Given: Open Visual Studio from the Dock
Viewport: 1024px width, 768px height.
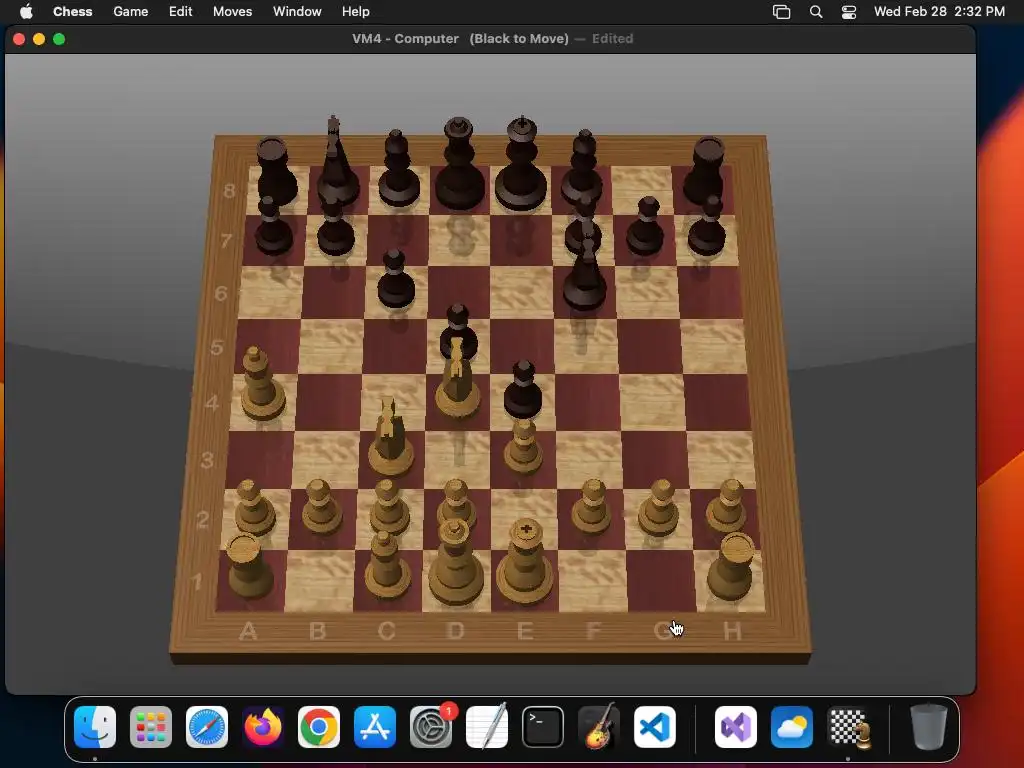Looking at the screenshot, I should coord(735,727).
